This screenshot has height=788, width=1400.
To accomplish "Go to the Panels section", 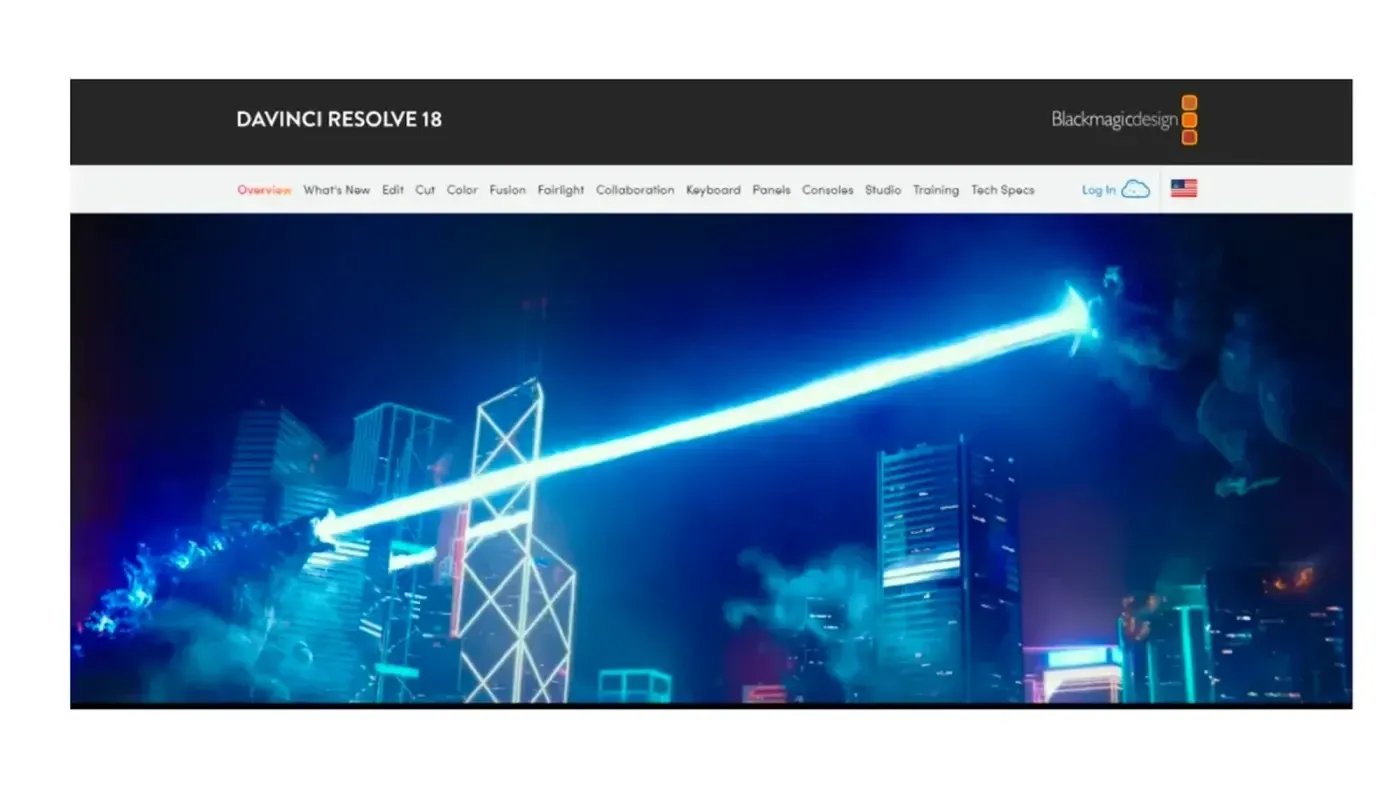I will coord(771,190).
